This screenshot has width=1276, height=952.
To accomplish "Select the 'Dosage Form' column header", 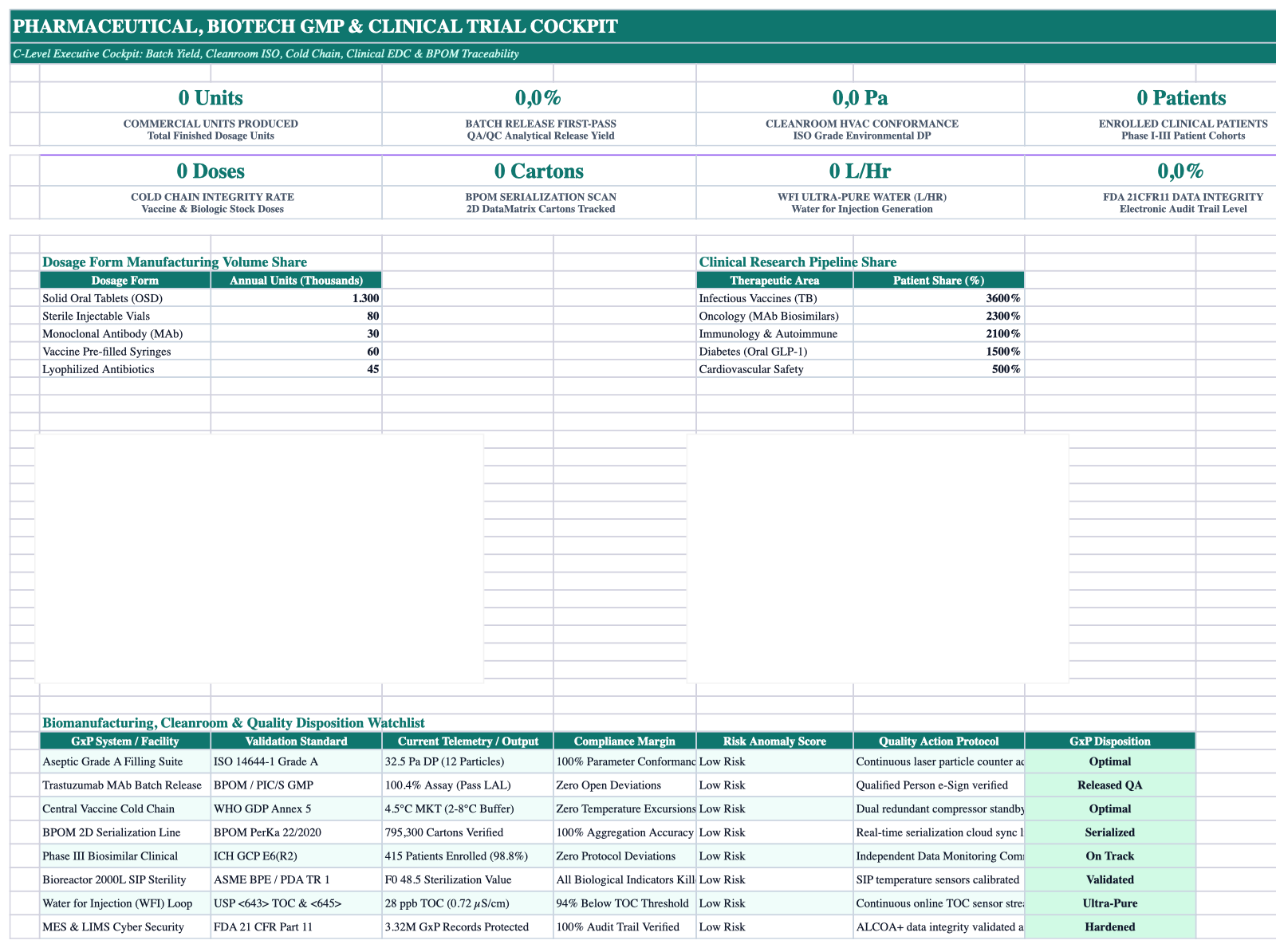I will point(125,281).
